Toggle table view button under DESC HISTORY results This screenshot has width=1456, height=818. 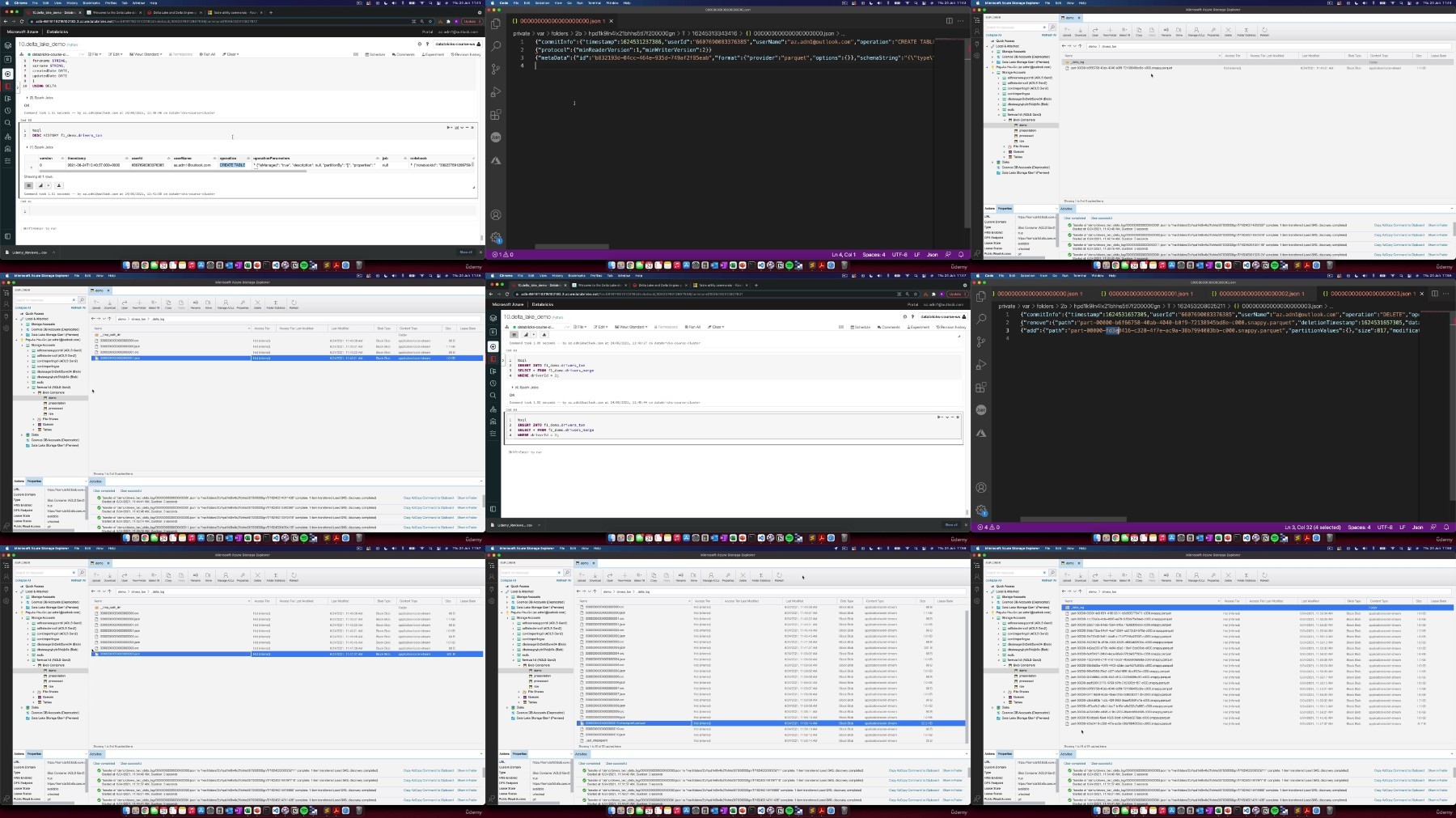click(x=29, y=185)
